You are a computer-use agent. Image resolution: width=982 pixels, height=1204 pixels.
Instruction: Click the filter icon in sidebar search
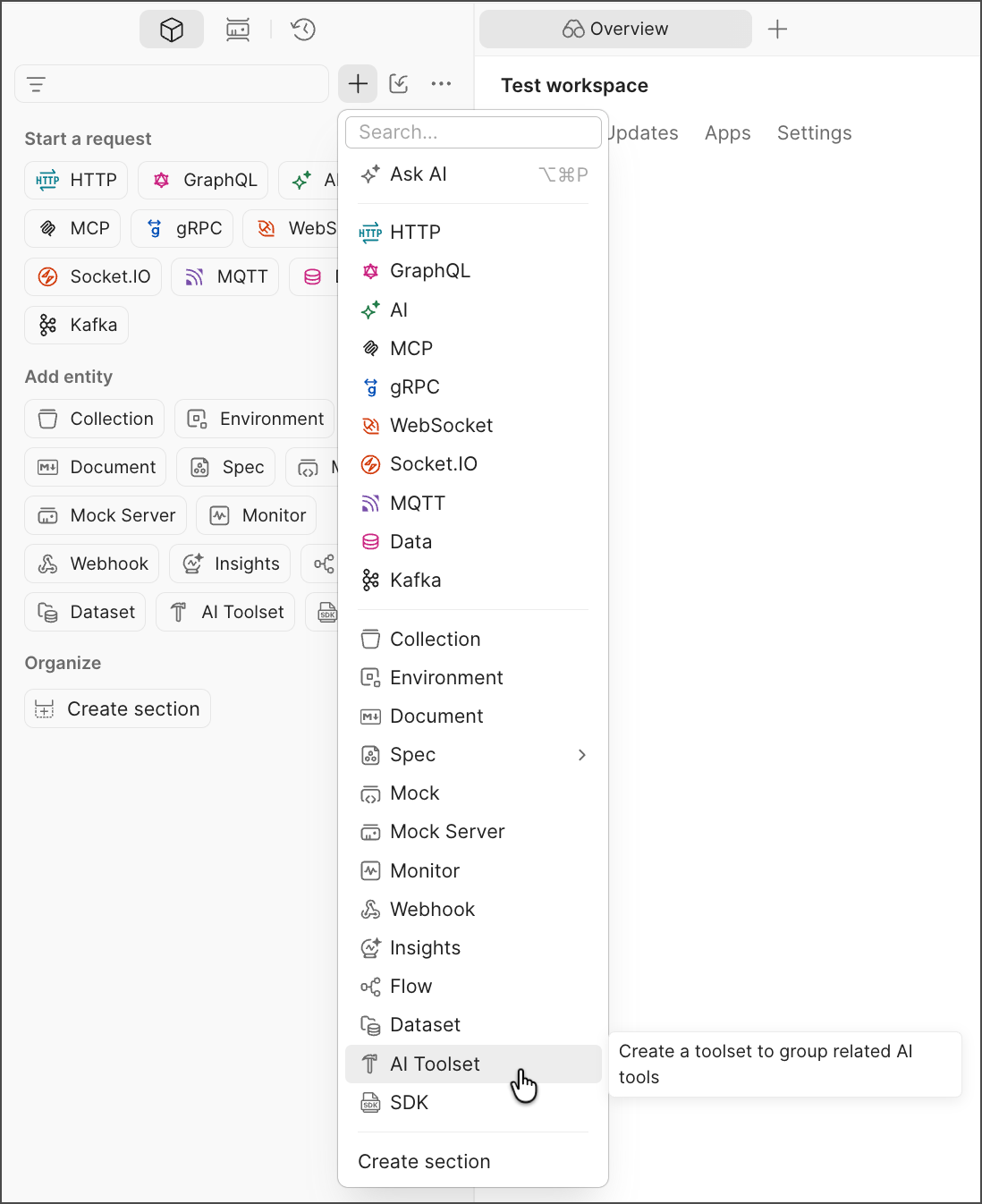(37, 84)
